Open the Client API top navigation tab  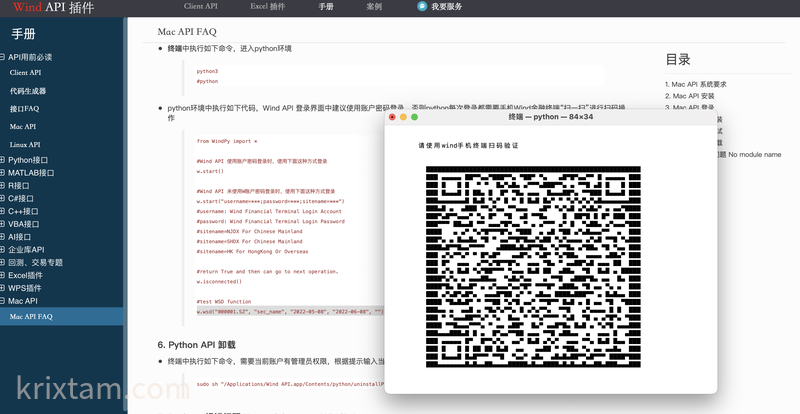(201, 6)
